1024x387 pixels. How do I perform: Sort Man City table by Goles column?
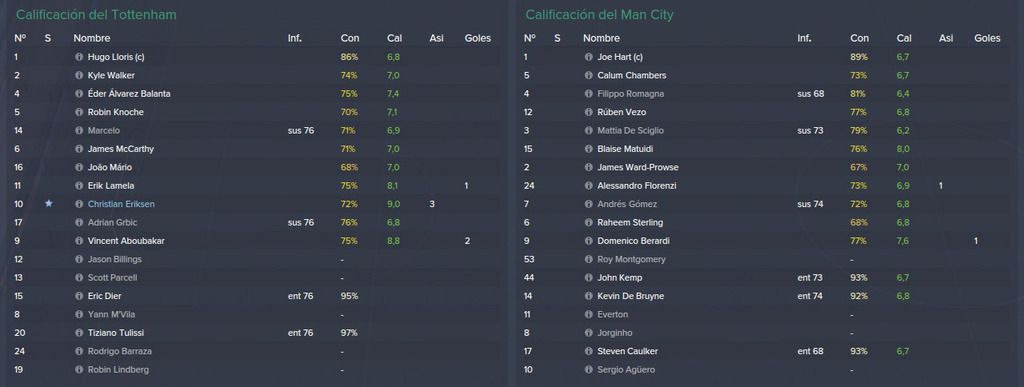[987, 39]
